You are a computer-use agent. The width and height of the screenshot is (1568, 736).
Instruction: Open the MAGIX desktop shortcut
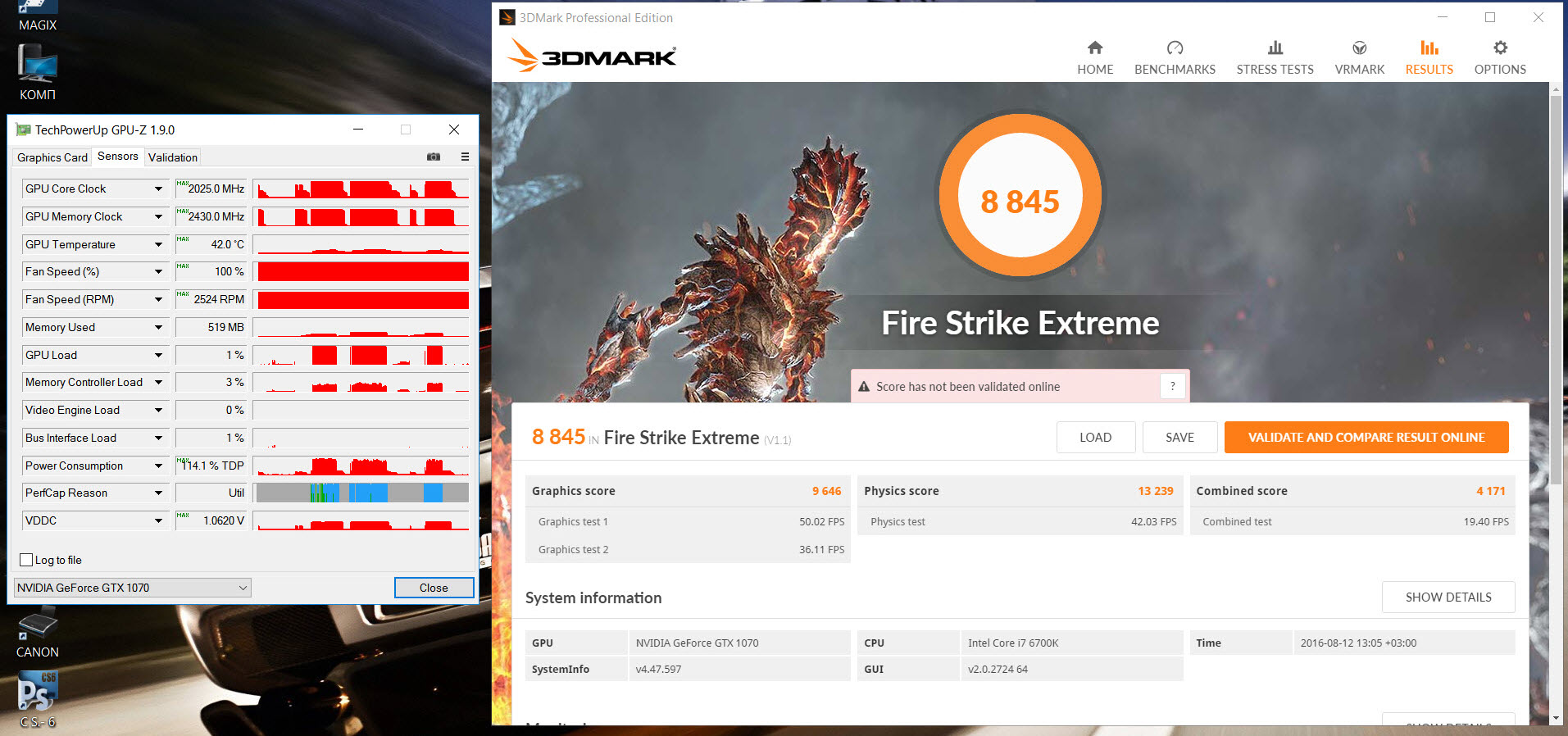point(38,16)
